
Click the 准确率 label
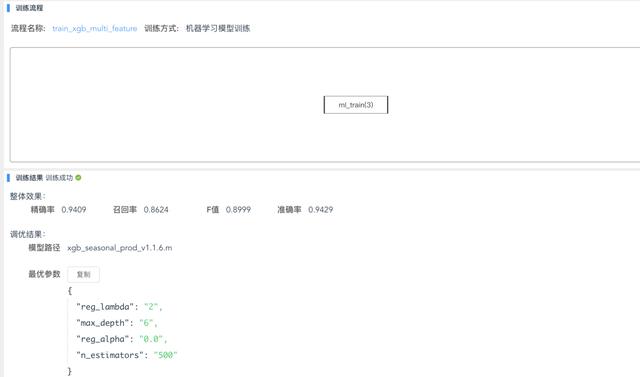tap(289, 210)
